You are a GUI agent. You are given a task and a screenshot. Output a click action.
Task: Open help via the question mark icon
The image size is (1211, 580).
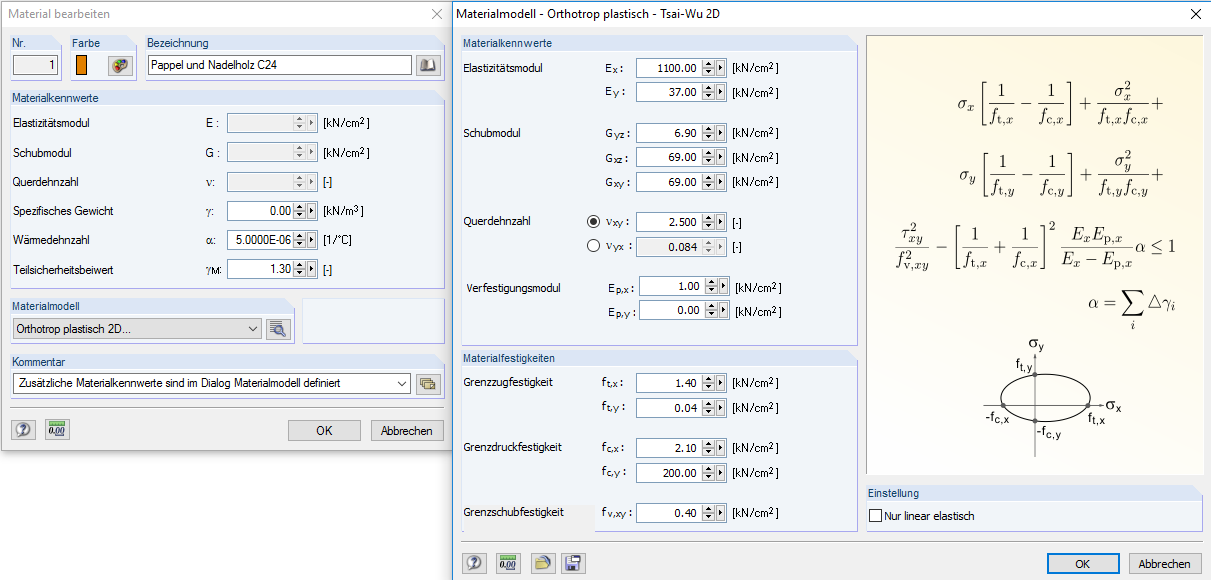(x=474, y=563)
